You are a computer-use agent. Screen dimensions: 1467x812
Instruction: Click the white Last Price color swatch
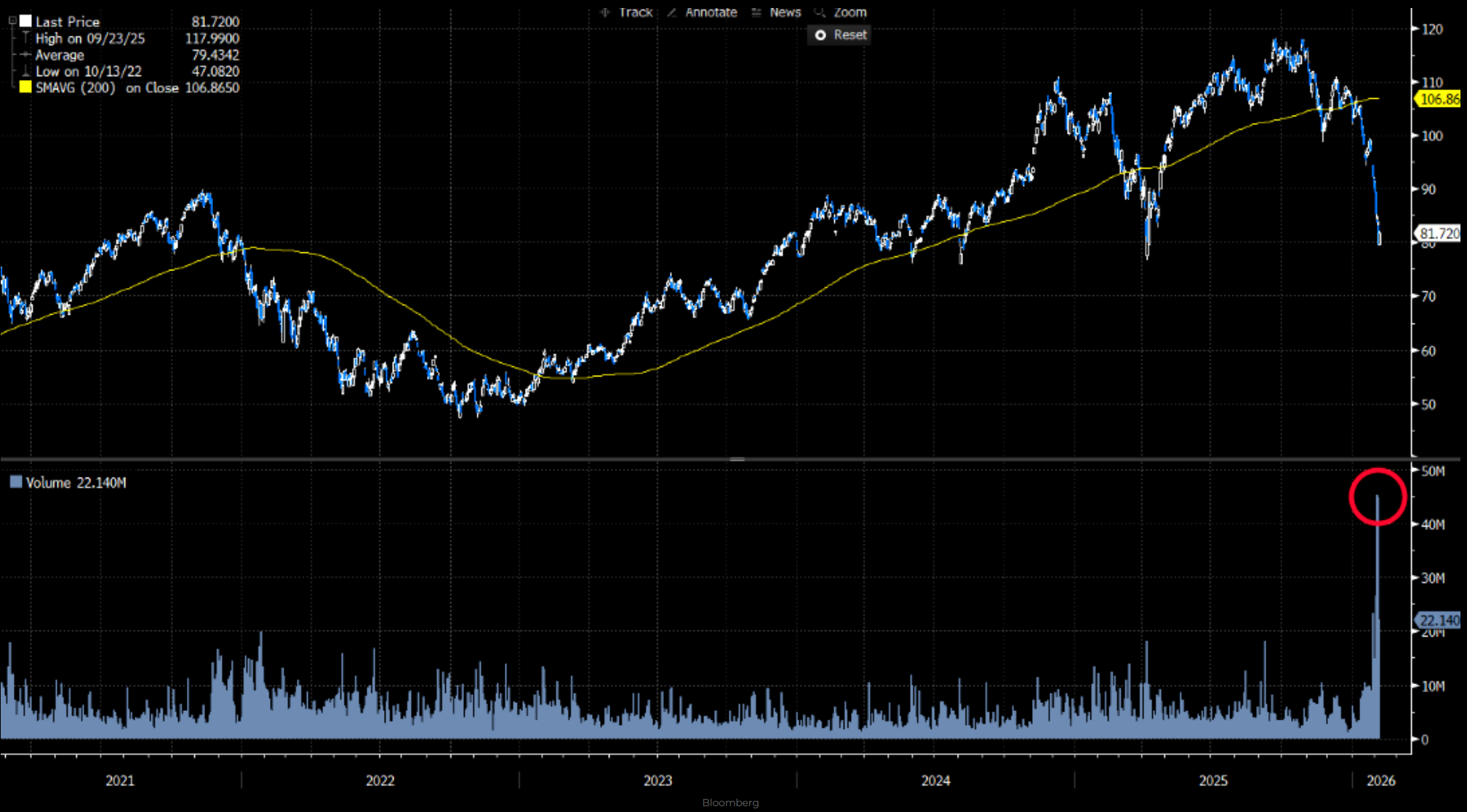[x=25, y=21]
